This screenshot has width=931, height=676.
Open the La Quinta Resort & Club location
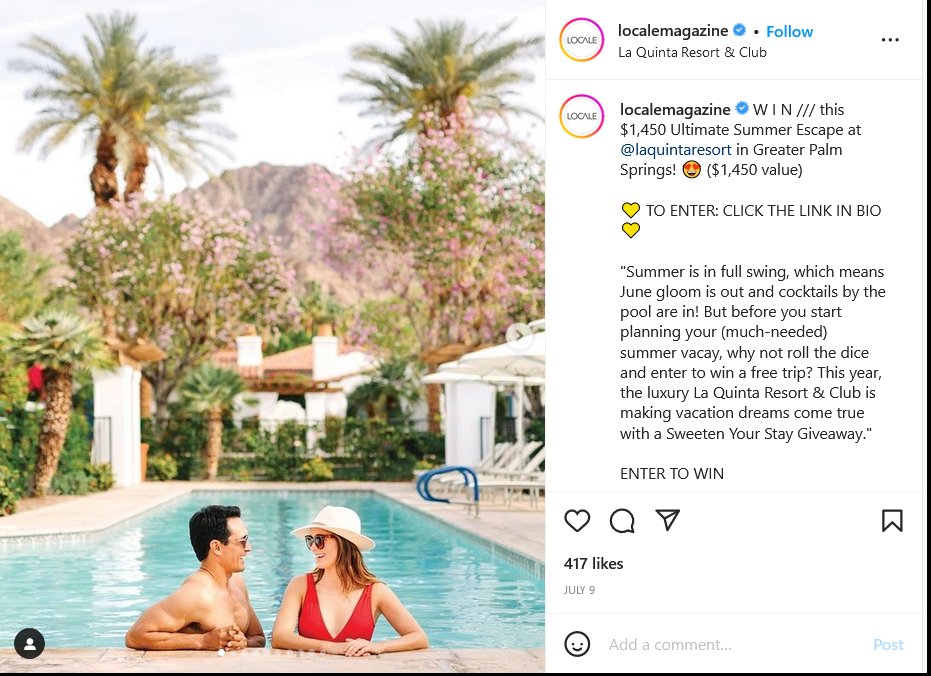click(692, 52)
